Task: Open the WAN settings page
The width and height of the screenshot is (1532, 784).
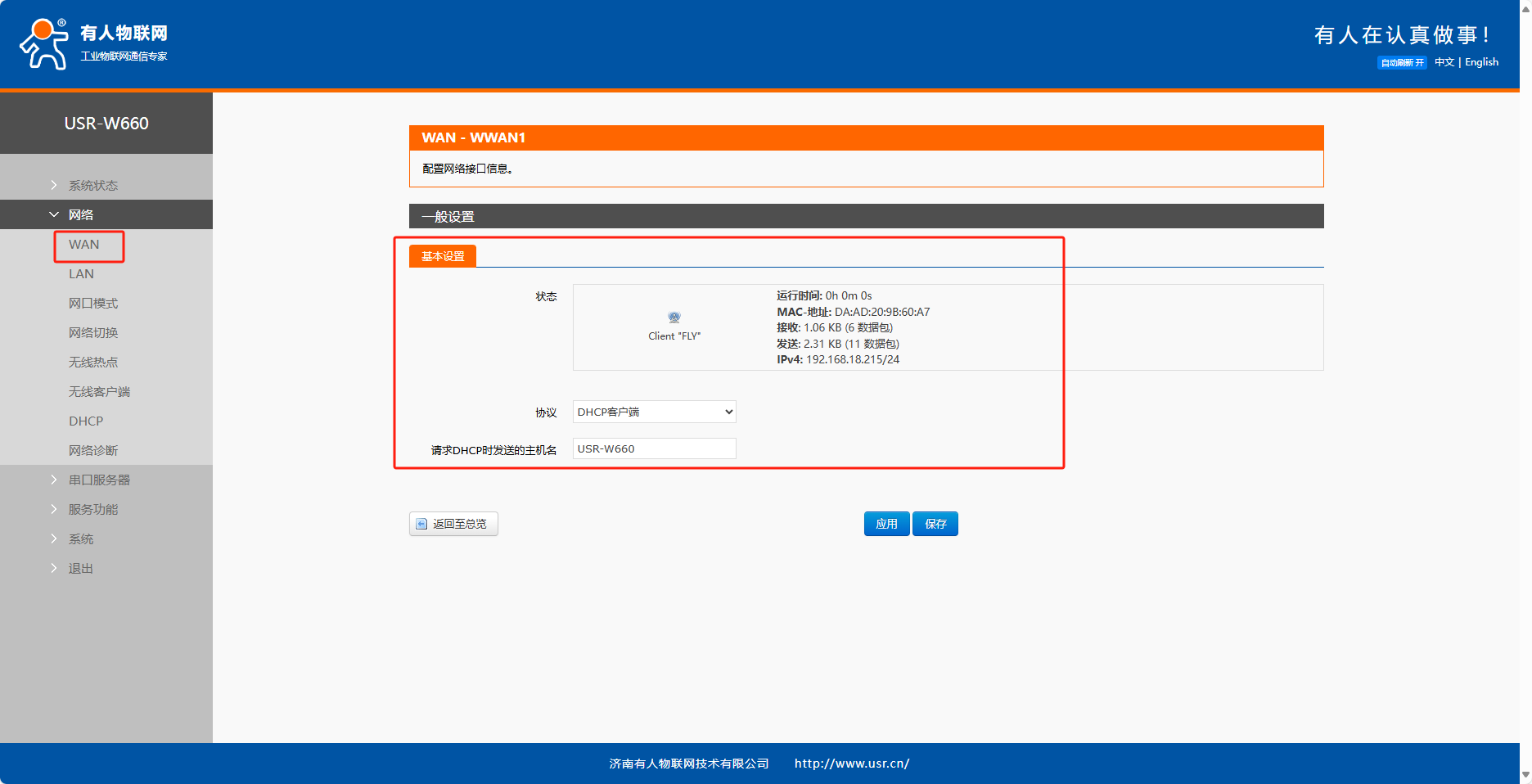Action: (x=83, y=245)
